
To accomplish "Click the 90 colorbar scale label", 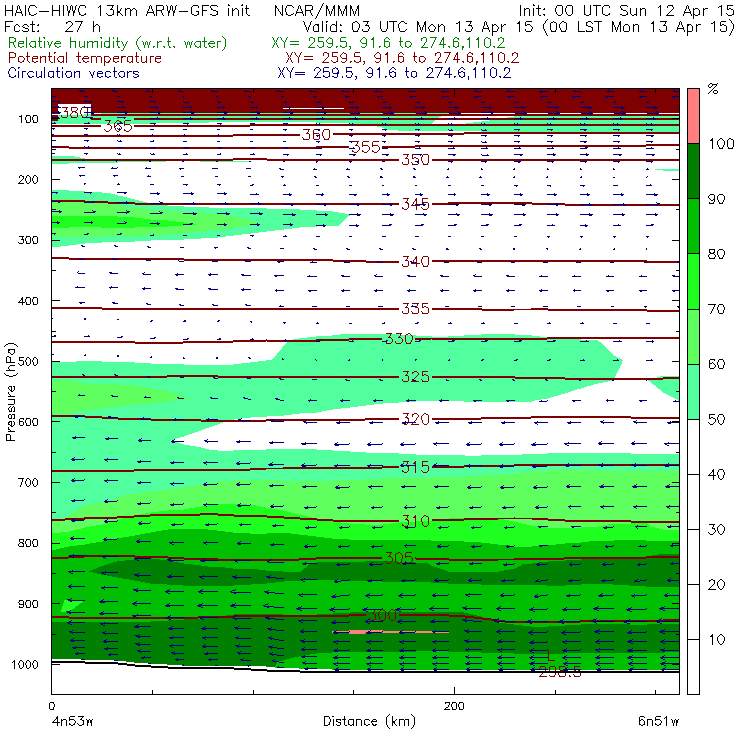I will coord(716,199).
